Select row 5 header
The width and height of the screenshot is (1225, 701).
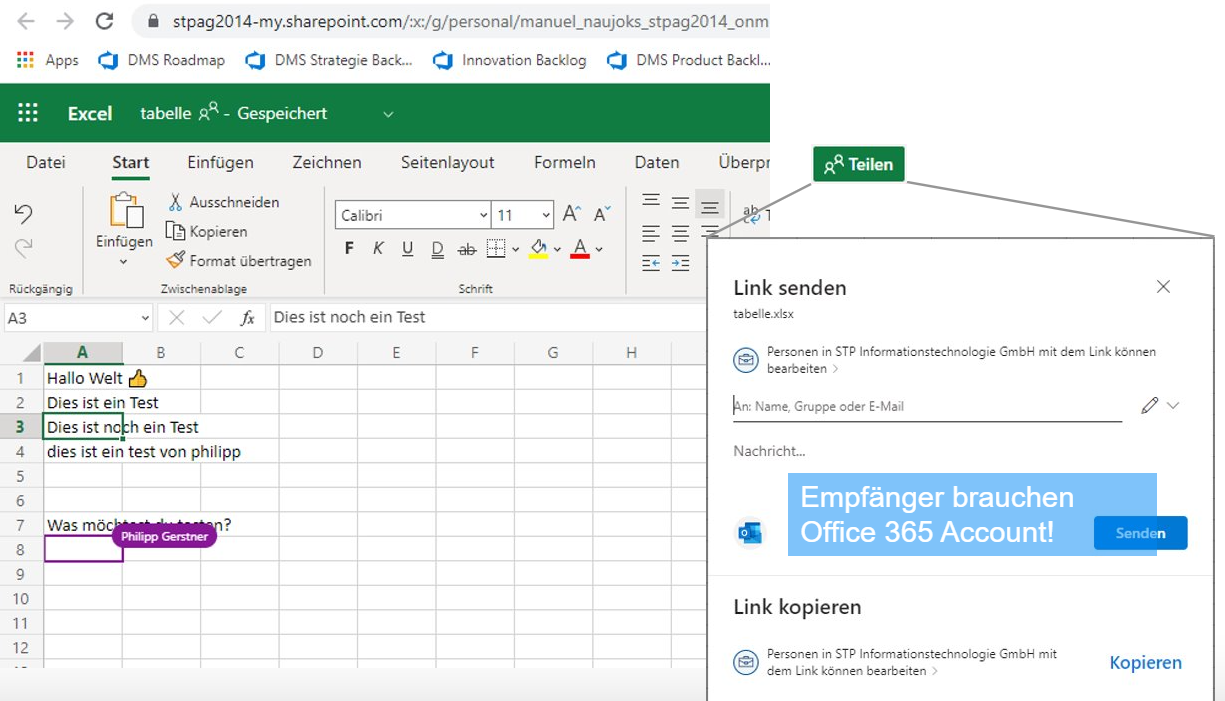pos(21,476)
